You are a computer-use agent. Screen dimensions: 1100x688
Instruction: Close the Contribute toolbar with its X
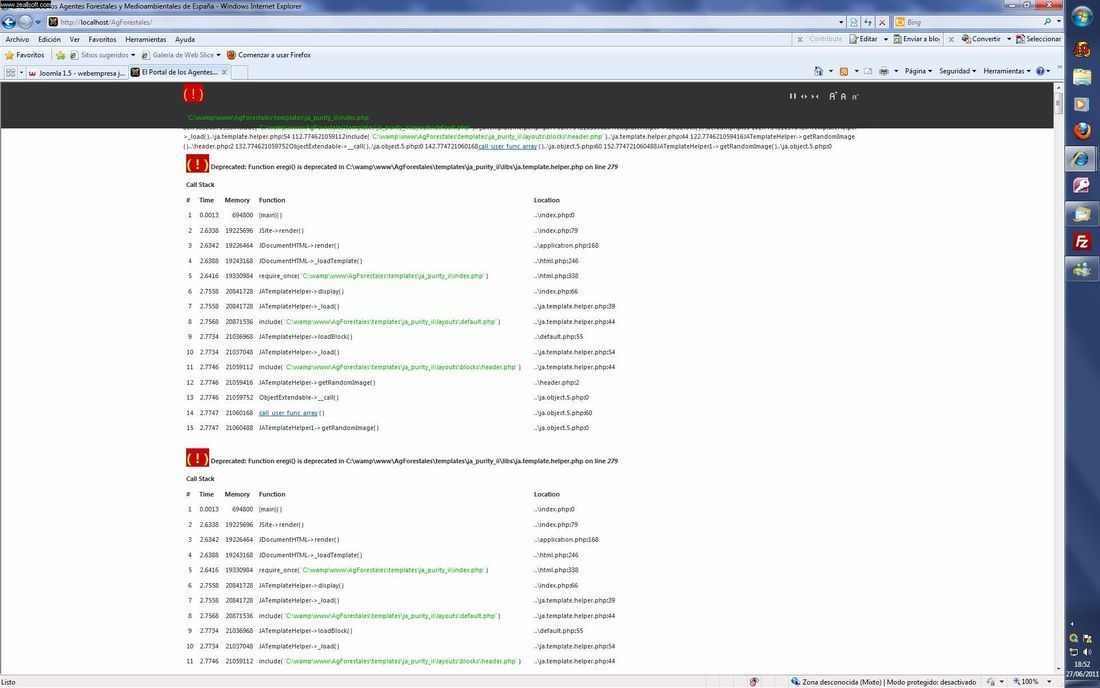pos(800,39)
